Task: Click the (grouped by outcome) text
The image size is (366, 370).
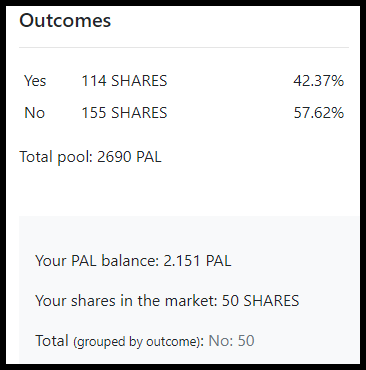Action: click(x=139, y=342)
